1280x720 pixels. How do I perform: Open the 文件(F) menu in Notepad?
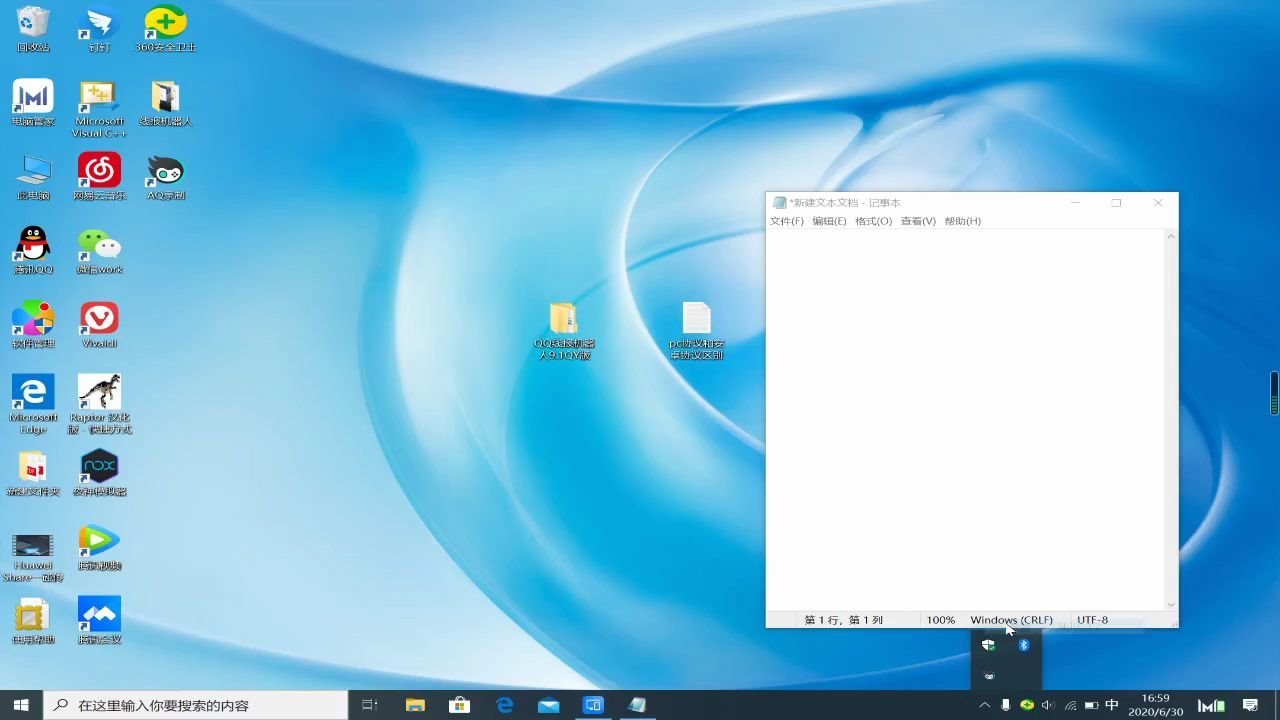coord(787,221)
